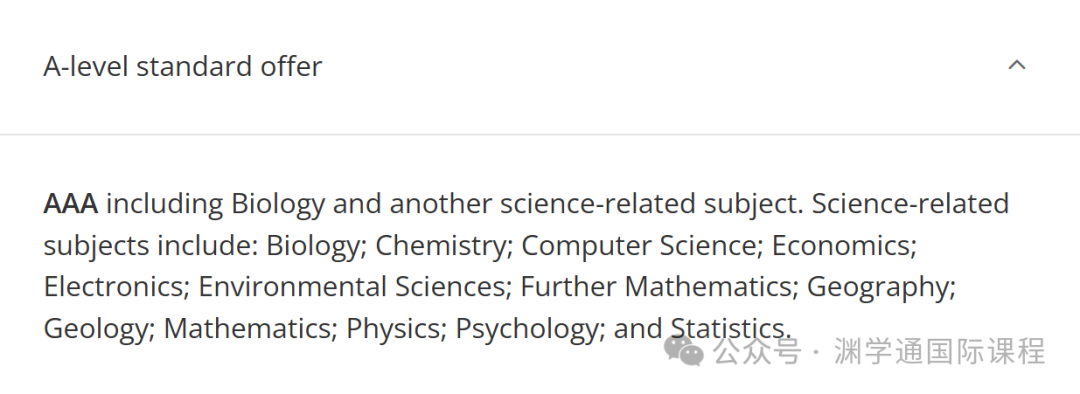Click the standalone Mathematics after Geology
The height and width of the screenshot is (394, 1080).
(x=247, y=329)
